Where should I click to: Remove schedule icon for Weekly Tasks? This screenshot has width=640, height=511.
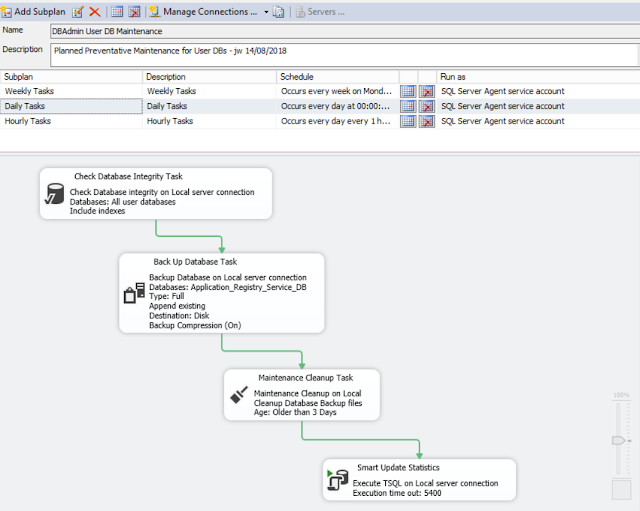[x=427, y=91]
